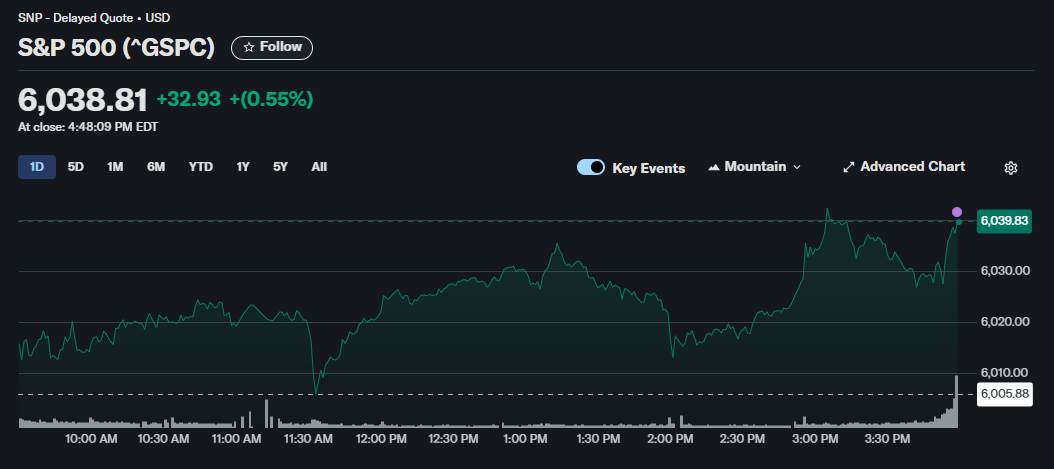Image resolution: width=1054 pixels, height=469 pixels.
Task: Click the 12:00 PM time label
Action: pos(380,439)
